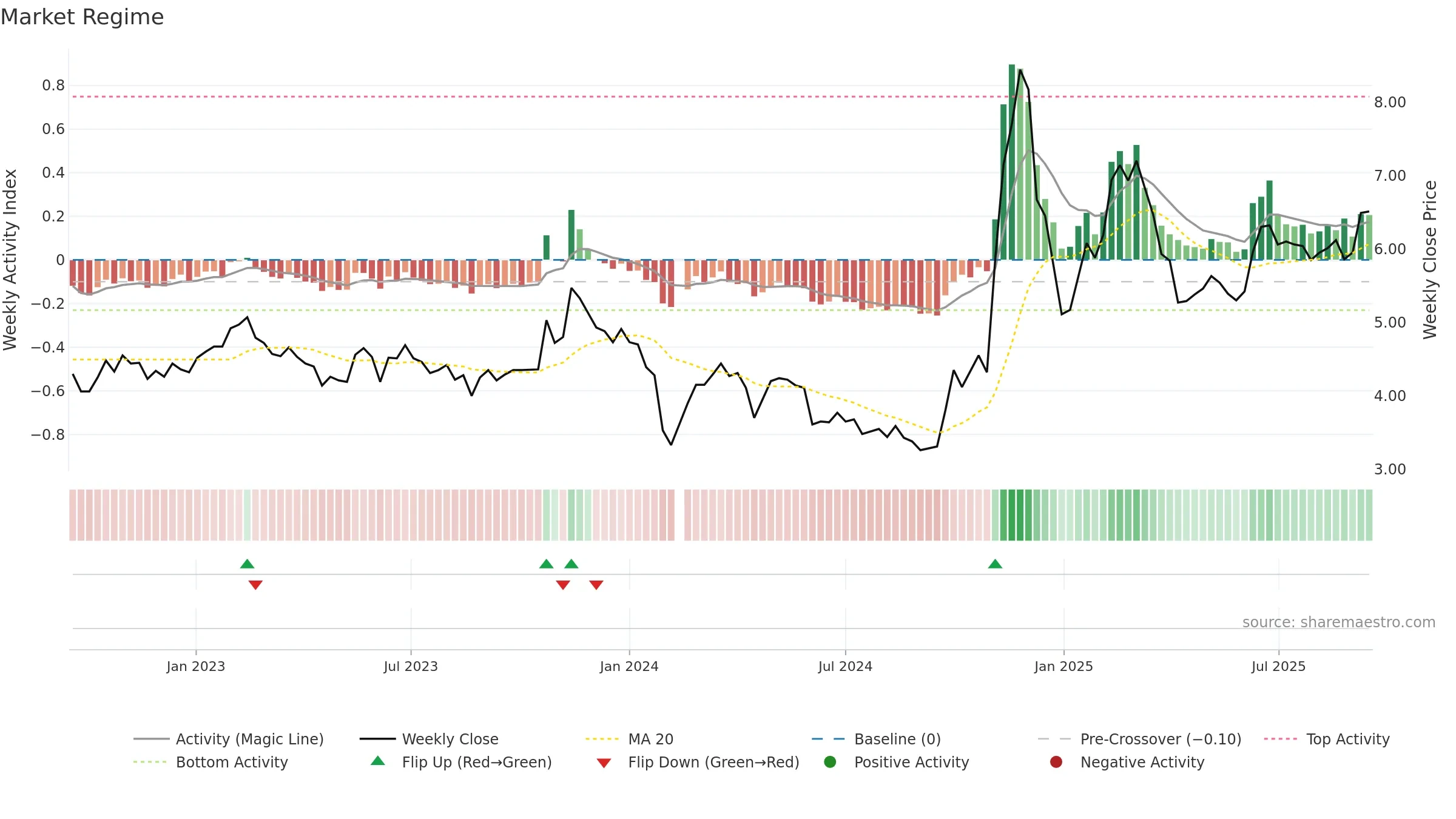
Task: Click the light green dotted swatch for Bottom Activity
Action: (x=150, y=762)
